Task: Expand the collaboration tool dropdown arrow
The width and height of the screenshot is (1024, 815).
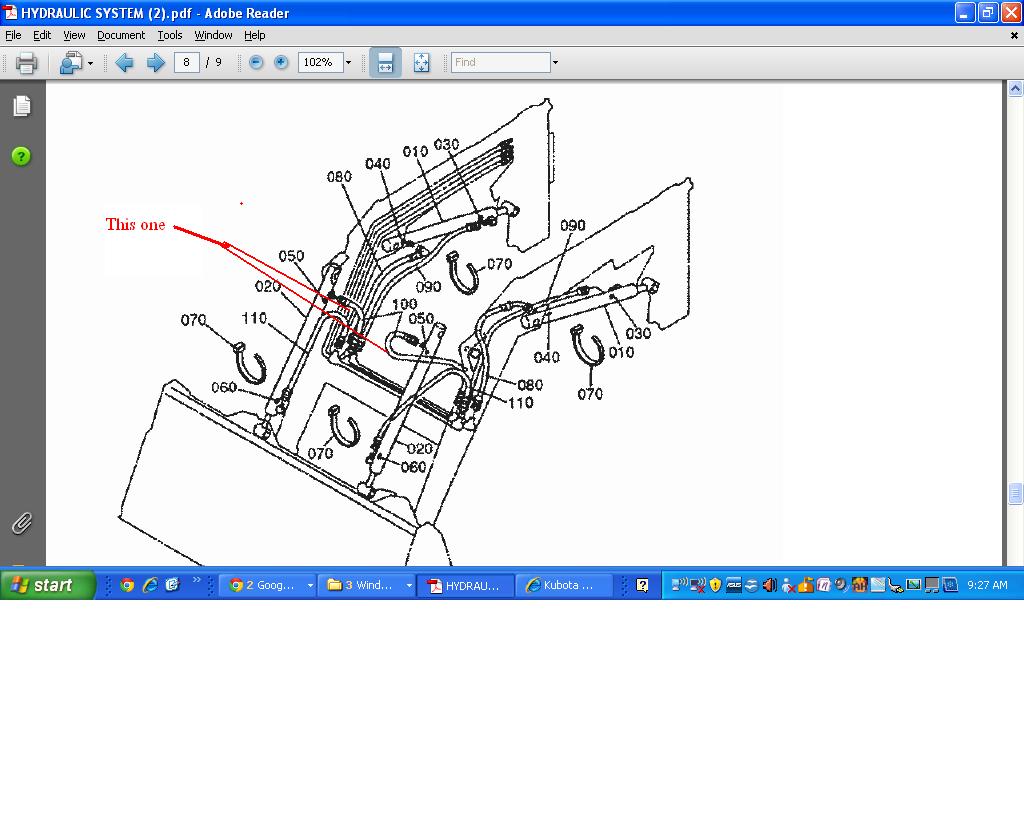Action: point(90,63)
